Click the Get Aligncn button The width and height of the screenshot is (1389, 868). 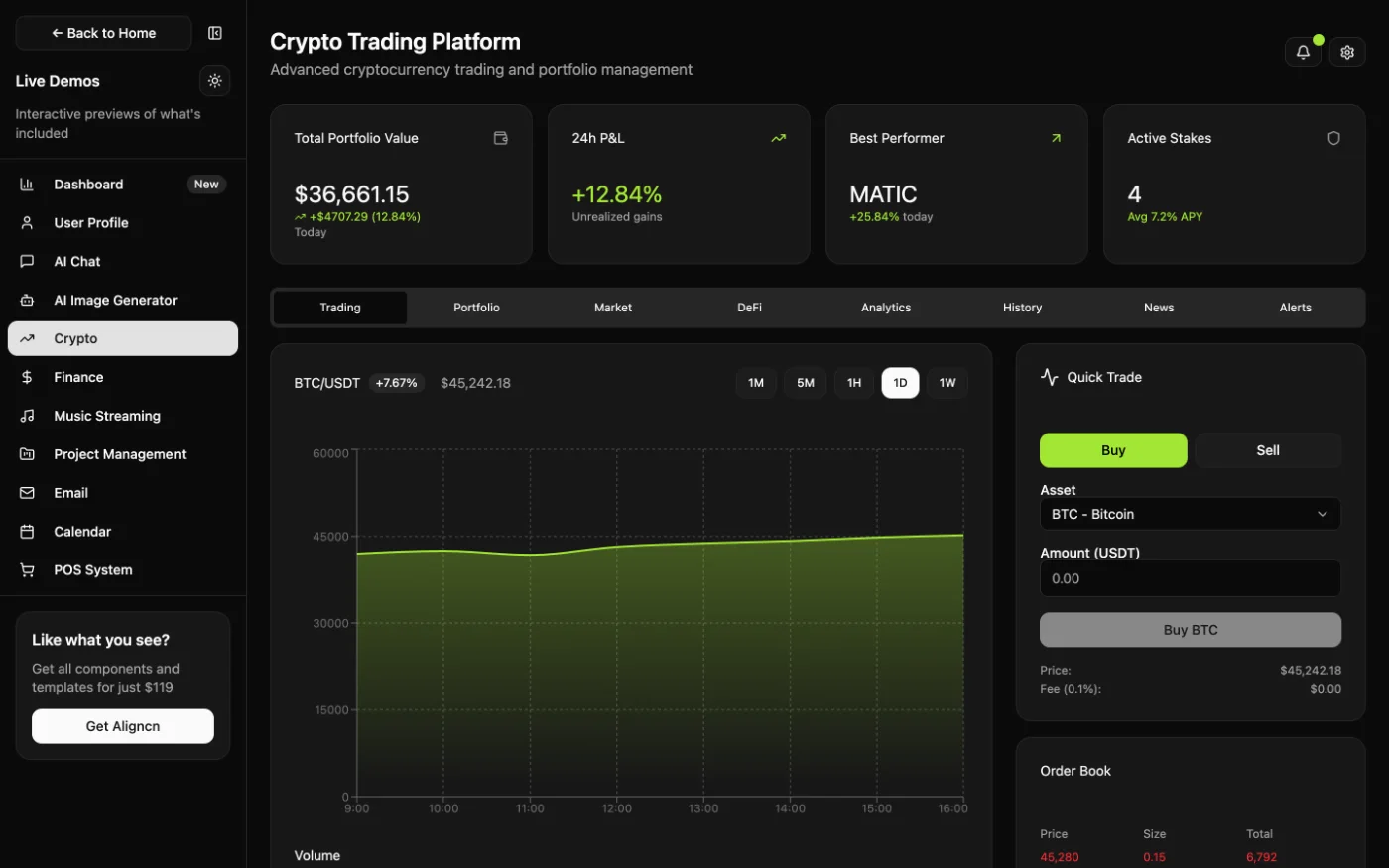123,726
